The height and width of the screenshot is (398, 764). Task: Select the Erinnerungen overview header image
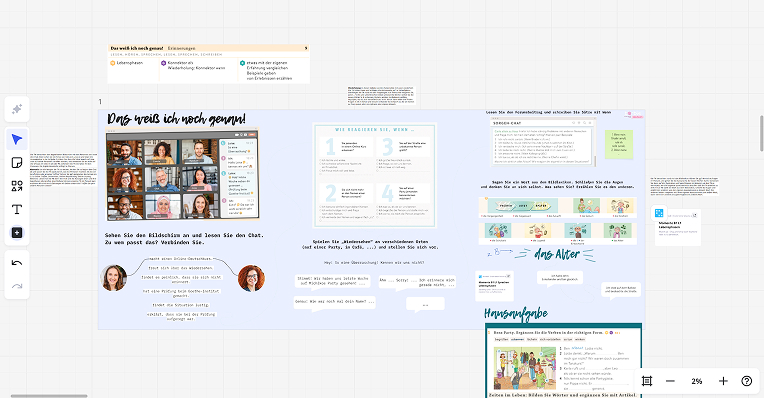pos(209,64)
